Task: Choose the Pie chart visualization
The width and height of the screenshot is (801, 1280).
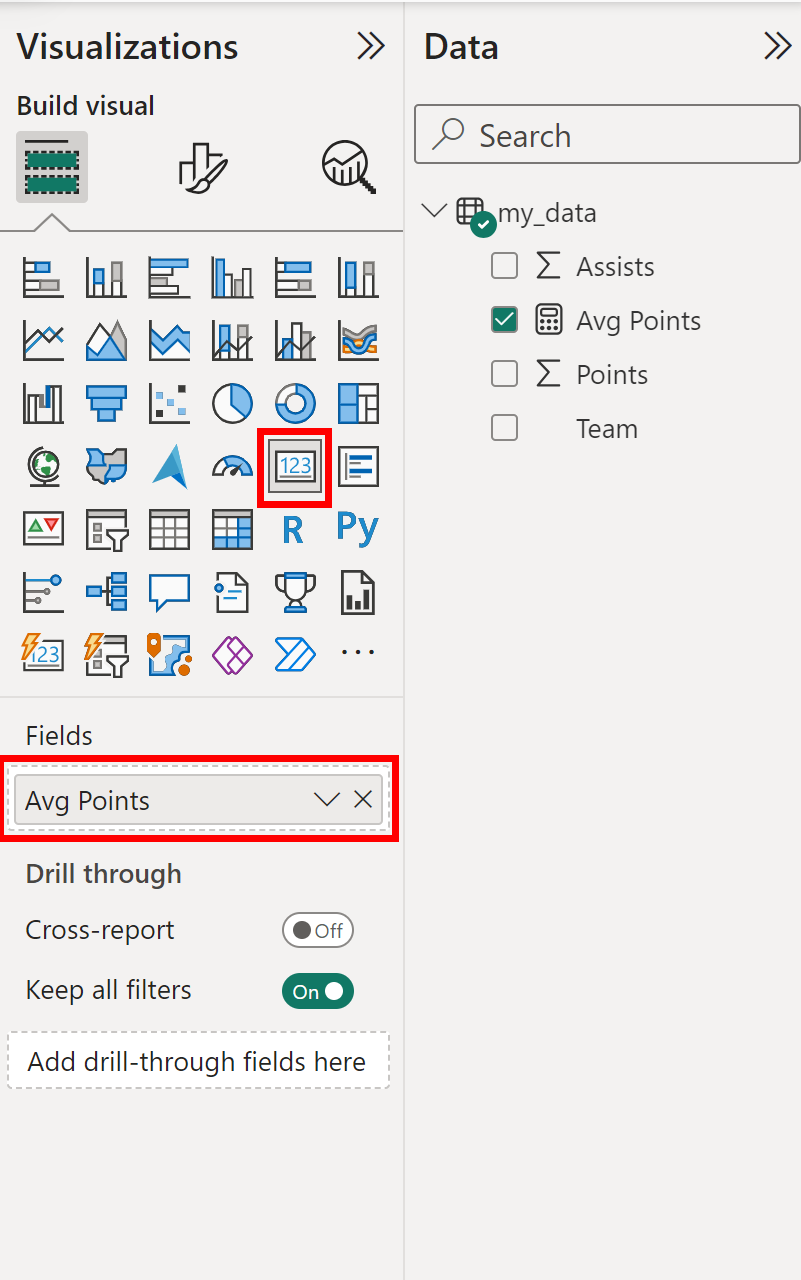Action: tap(232, 403)
